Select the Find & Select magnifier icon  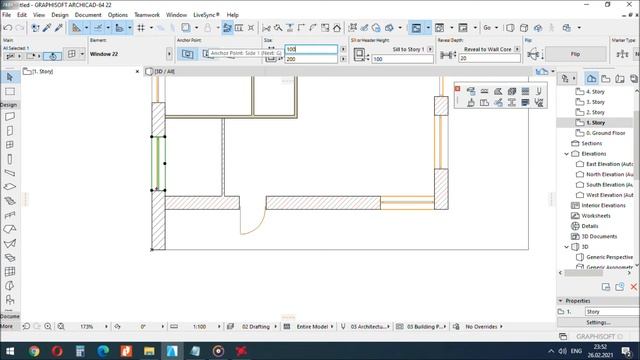(x=278, y=28)
